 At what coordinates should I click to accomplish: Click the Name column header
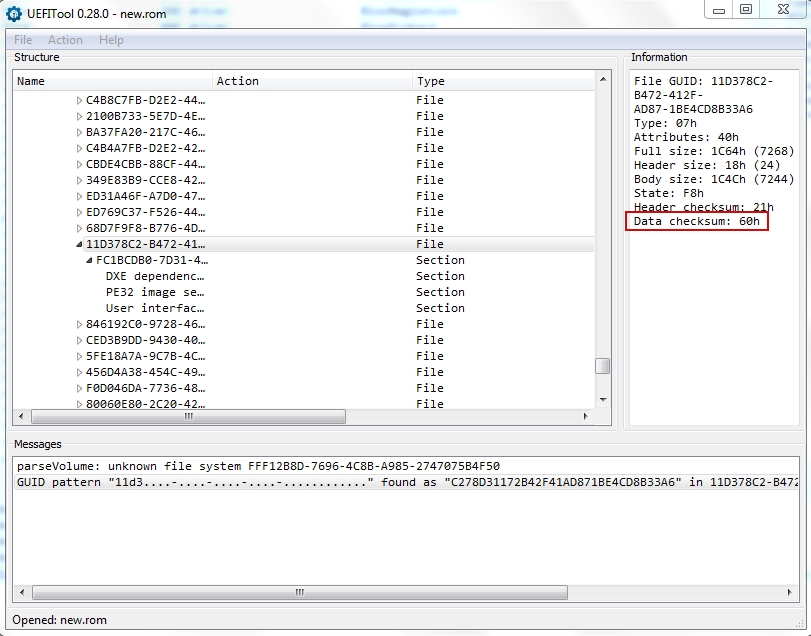113,81
